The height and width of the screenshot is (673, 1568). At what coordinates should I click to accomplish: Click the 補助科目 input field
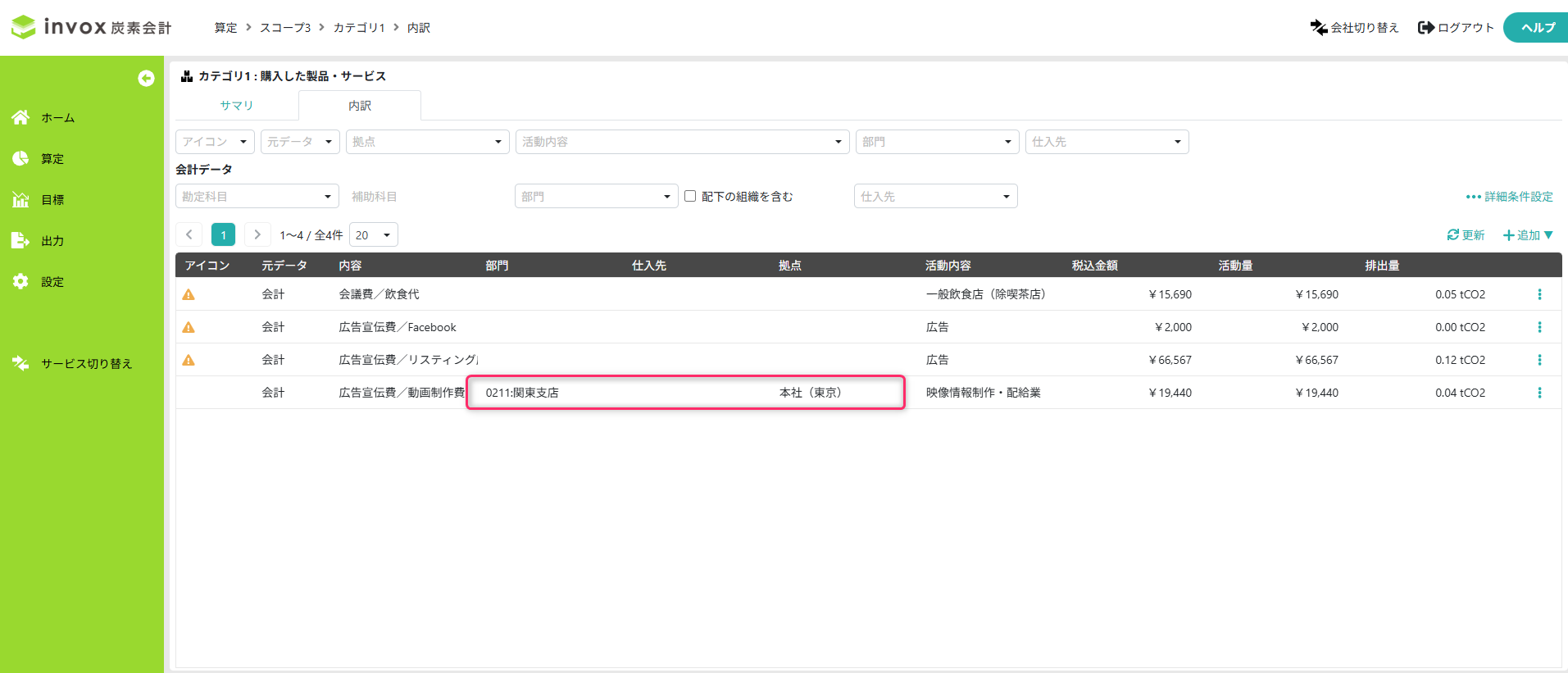click(426, 197)
